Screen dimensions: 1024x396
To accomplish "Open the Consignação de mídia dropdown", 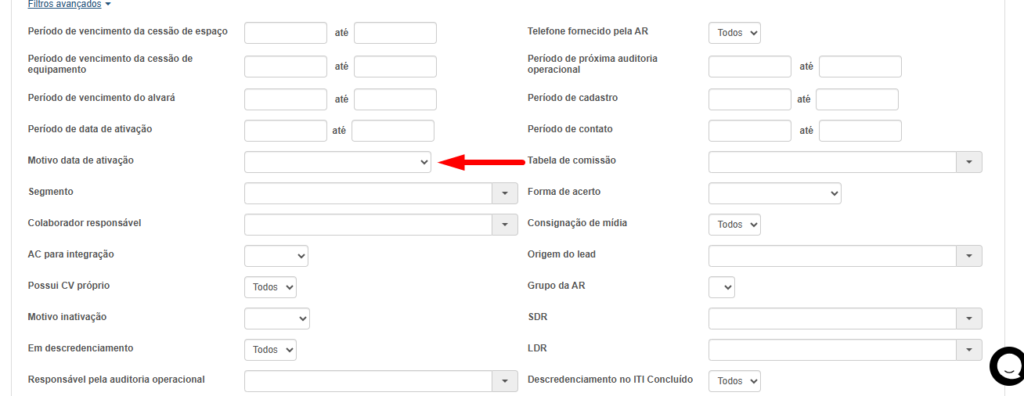I will pos(735,225).
